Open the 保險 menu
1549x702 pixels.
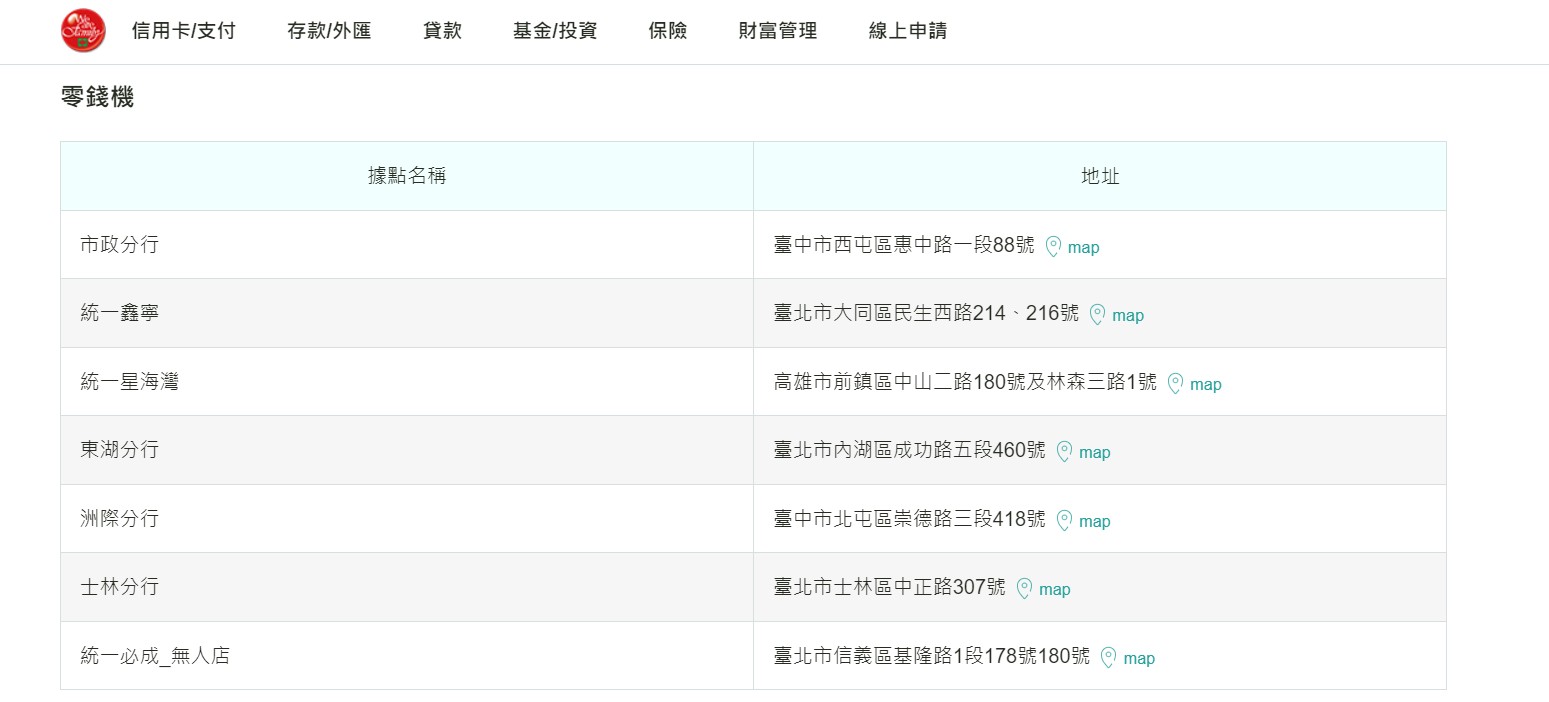(x=668, y=31)
